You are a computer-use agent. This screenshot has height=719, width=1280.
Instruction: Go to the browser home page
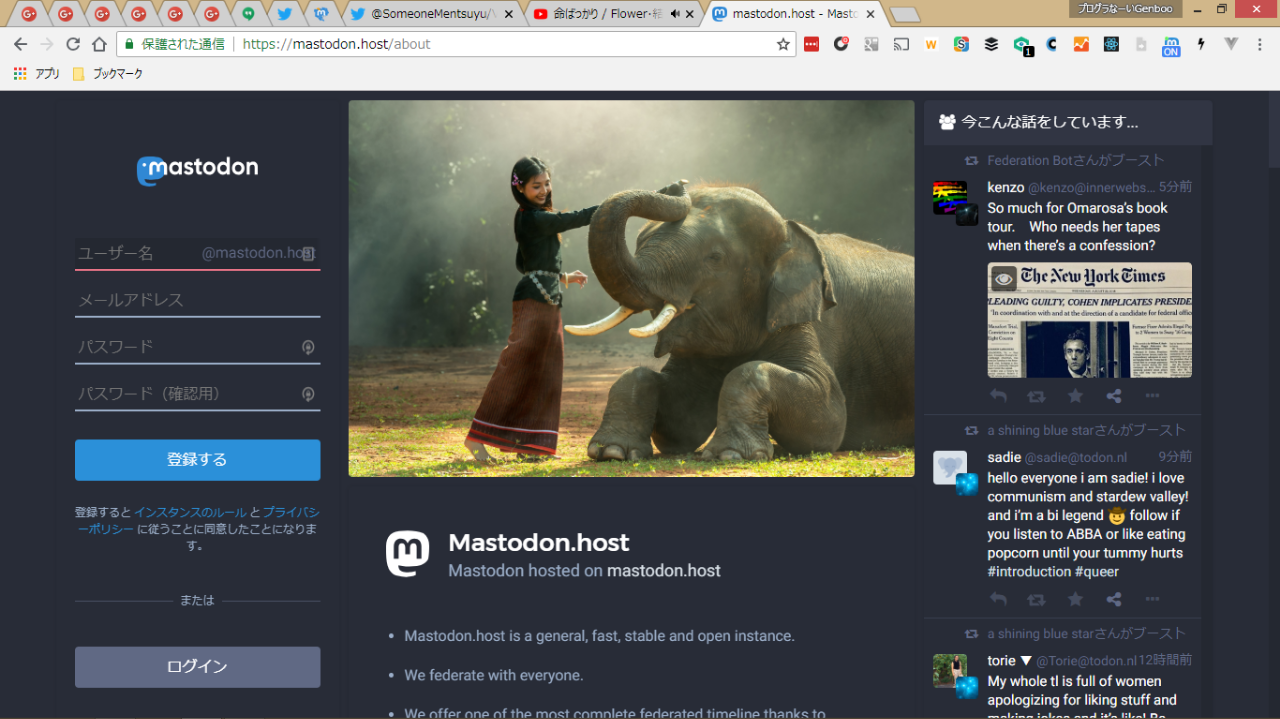click(x=99, y=44)
